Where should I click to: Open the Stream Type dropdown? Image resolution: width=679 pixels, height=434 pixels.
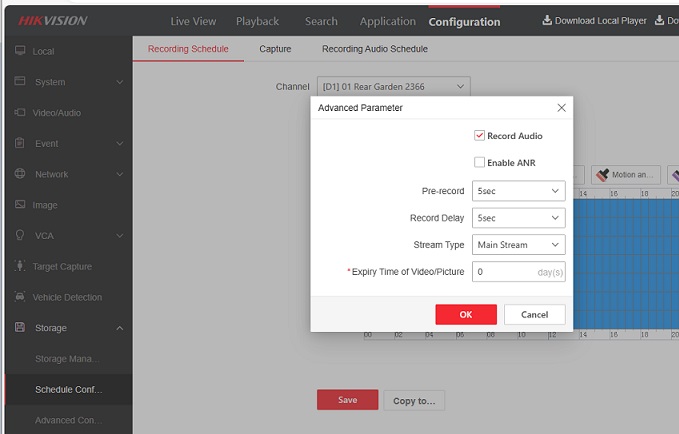click(518, 245)
